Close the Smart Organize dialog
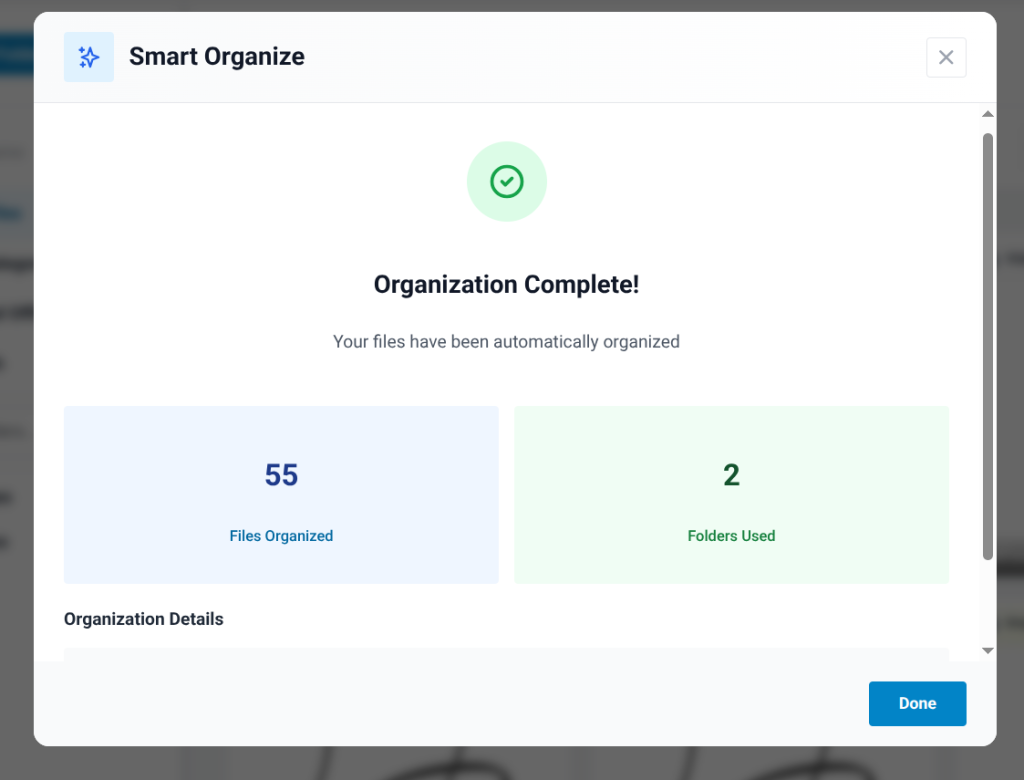 [946, 57]
